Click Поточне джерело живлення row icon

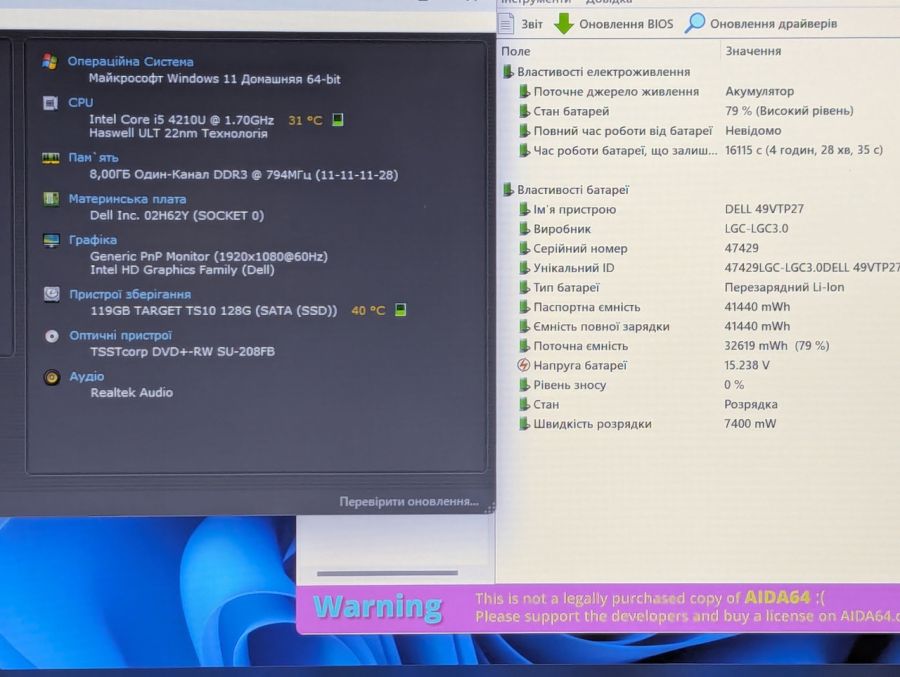pos(524,91)
